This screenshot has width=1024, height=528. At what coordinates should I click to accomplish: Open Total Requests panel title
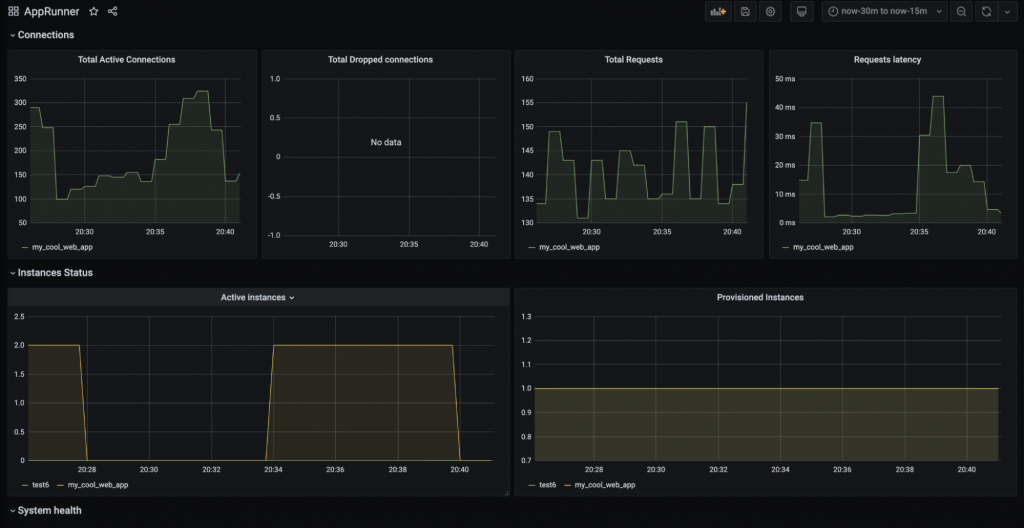(633, 59)
